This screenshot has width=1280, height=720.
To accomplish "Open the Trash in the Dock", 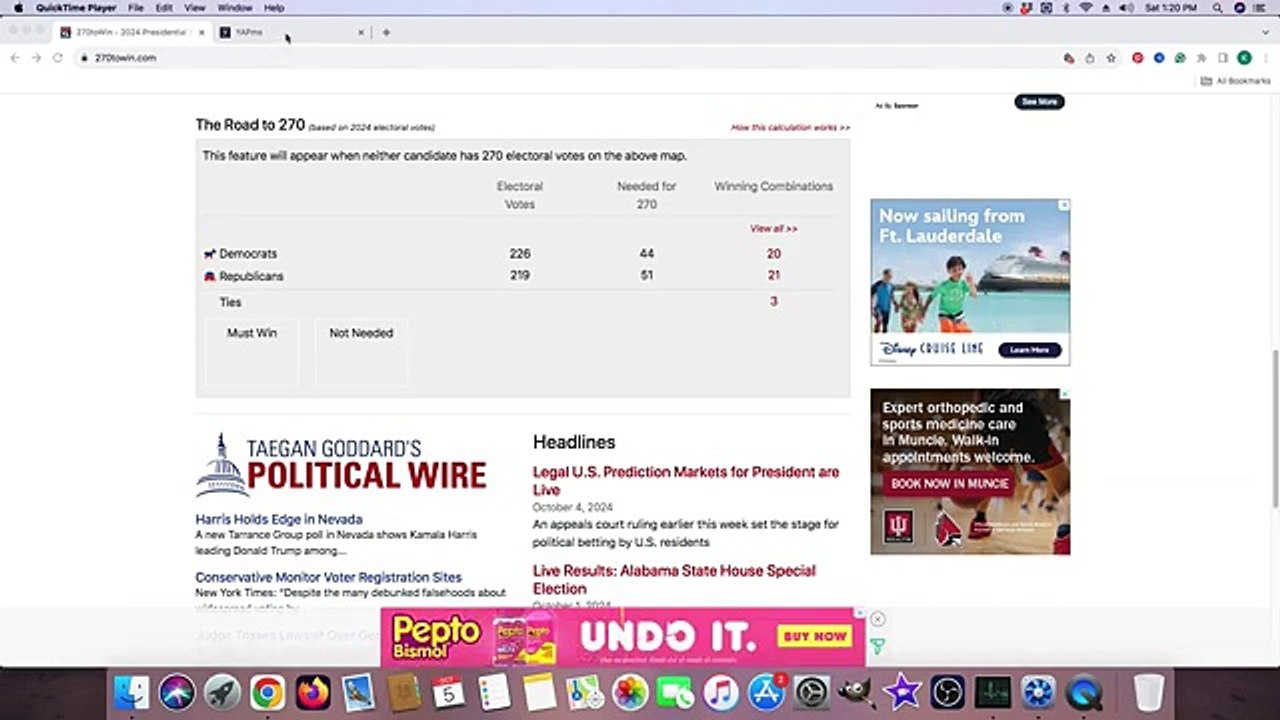I will (1149, 692).
